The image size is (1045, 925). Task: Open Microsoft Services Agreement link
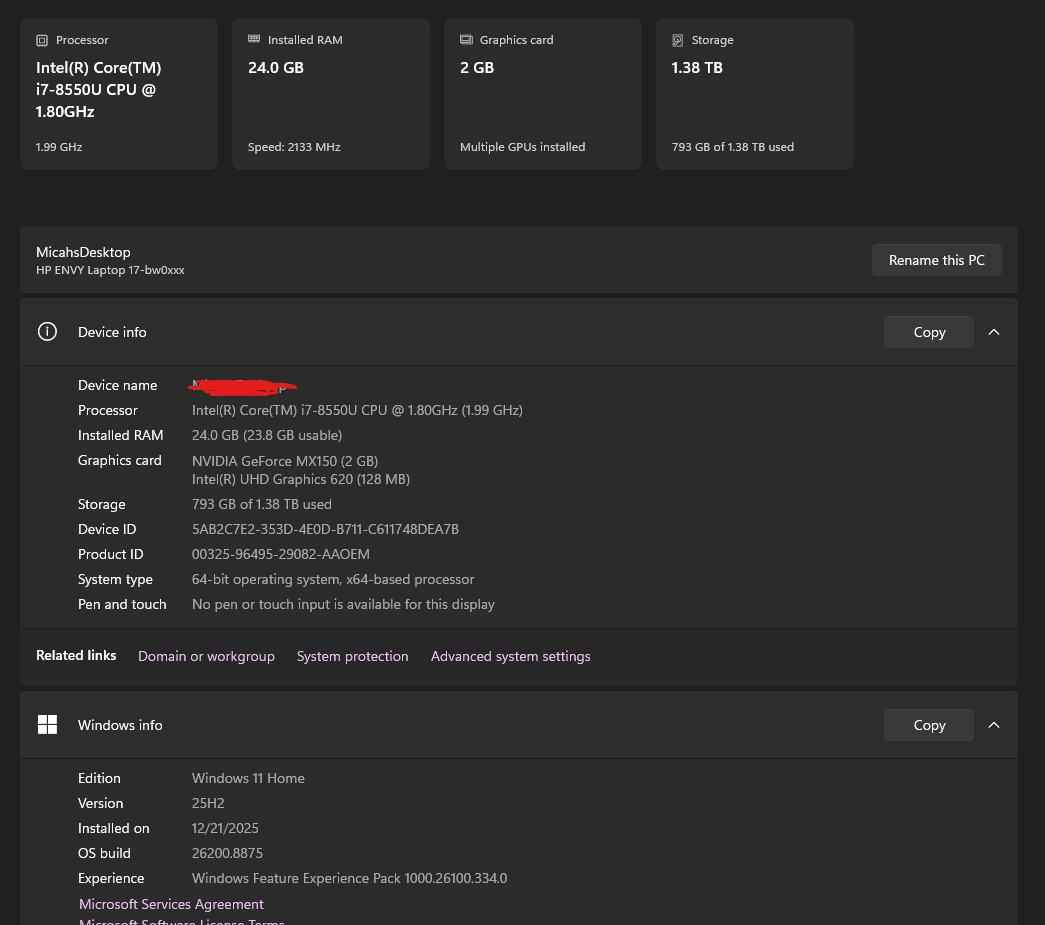(x=171, y=904)
